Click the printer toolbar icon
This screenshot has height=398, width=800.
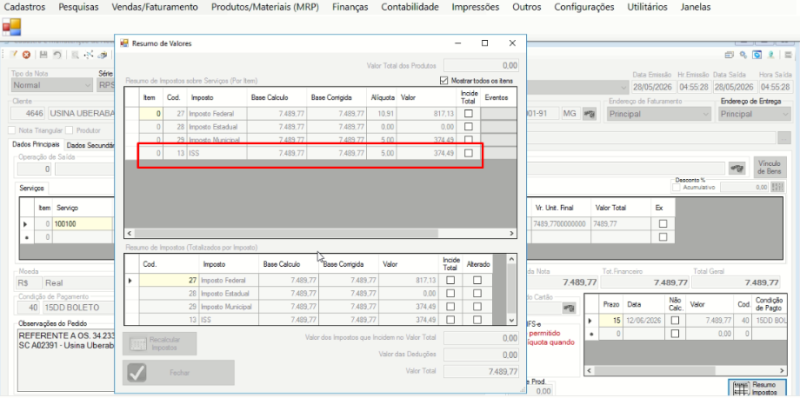pos(103,55)
